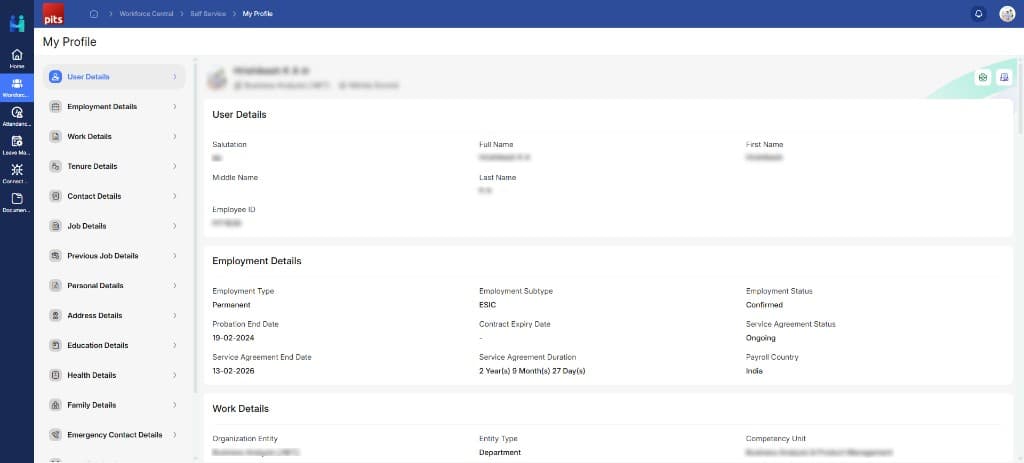Click the User Details person icon
Image resolution: width=1024 pixels, height=463 pixels.
[x=56, y=76]
